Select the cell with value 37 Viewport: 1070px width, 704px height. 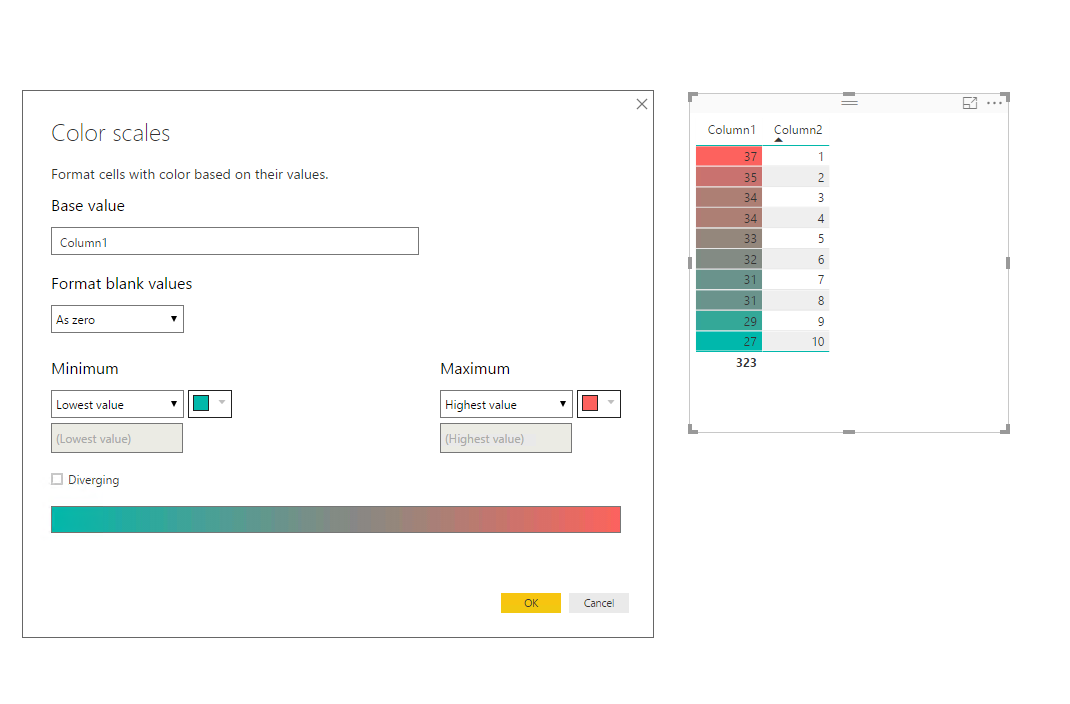(x=729, y=156)
